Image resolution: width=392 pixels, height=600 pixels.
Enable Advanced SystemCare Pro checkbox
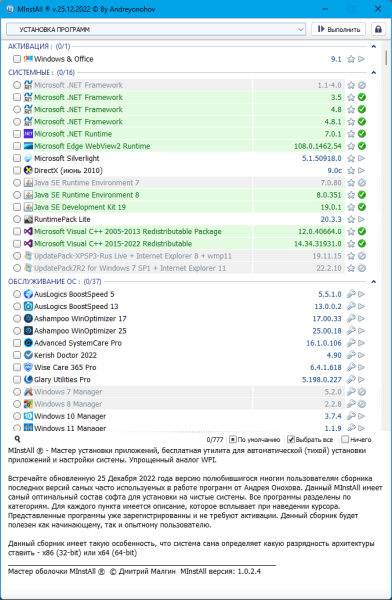17,343
